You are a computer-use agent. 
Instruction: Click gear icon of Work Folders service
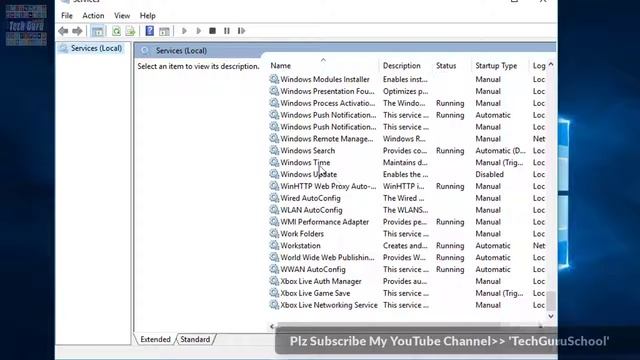[x=274, y=234]
